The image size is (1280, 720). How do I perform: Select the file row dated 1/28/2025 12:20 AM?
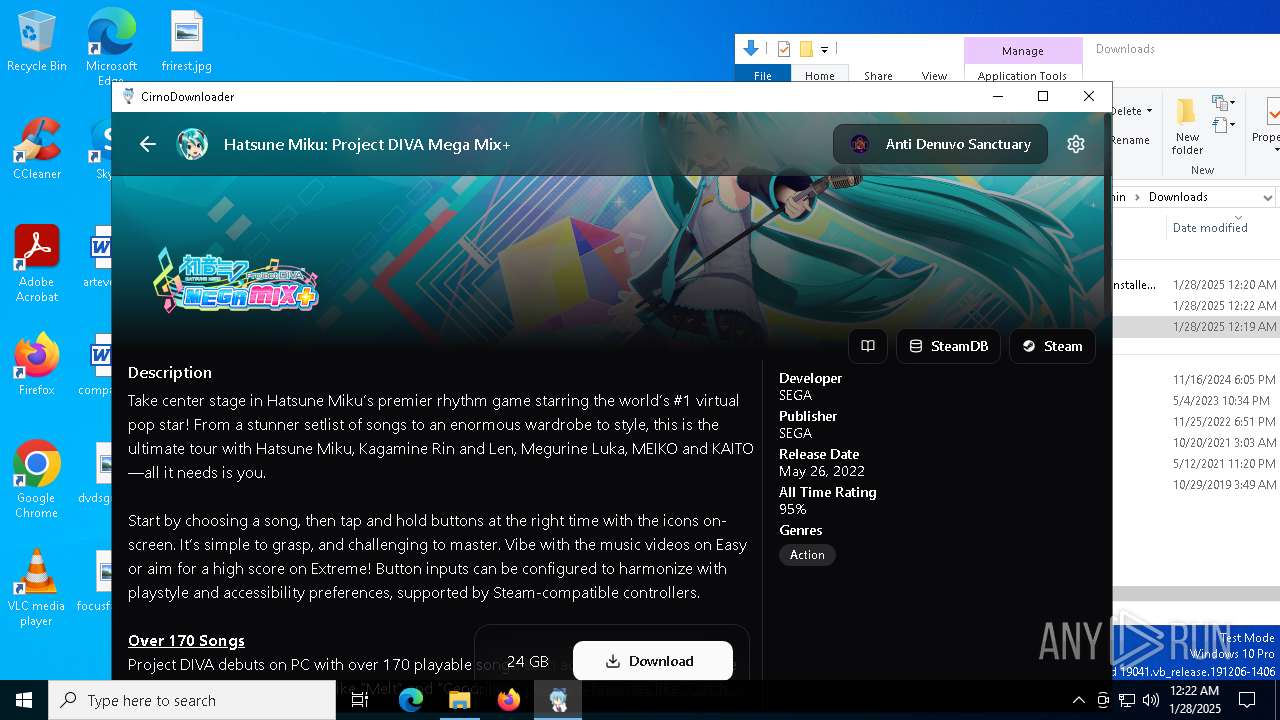coord(1196,285)
